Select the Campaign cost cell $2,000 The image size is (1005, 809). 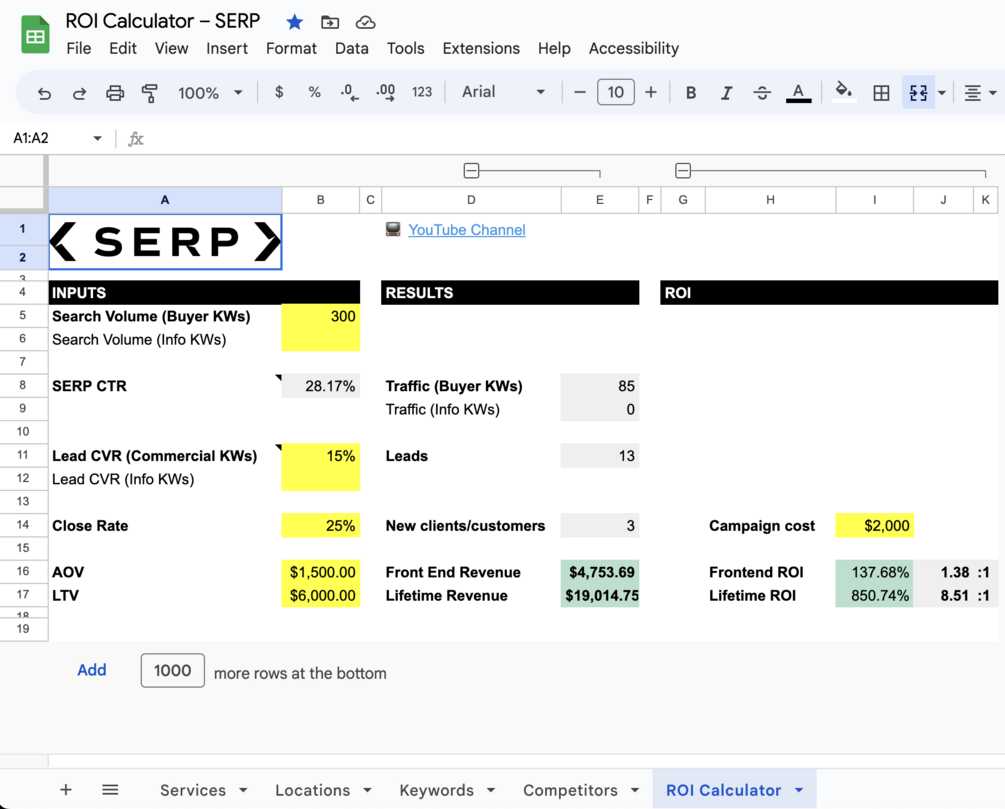pyautogui.click(x=874, y=526)
